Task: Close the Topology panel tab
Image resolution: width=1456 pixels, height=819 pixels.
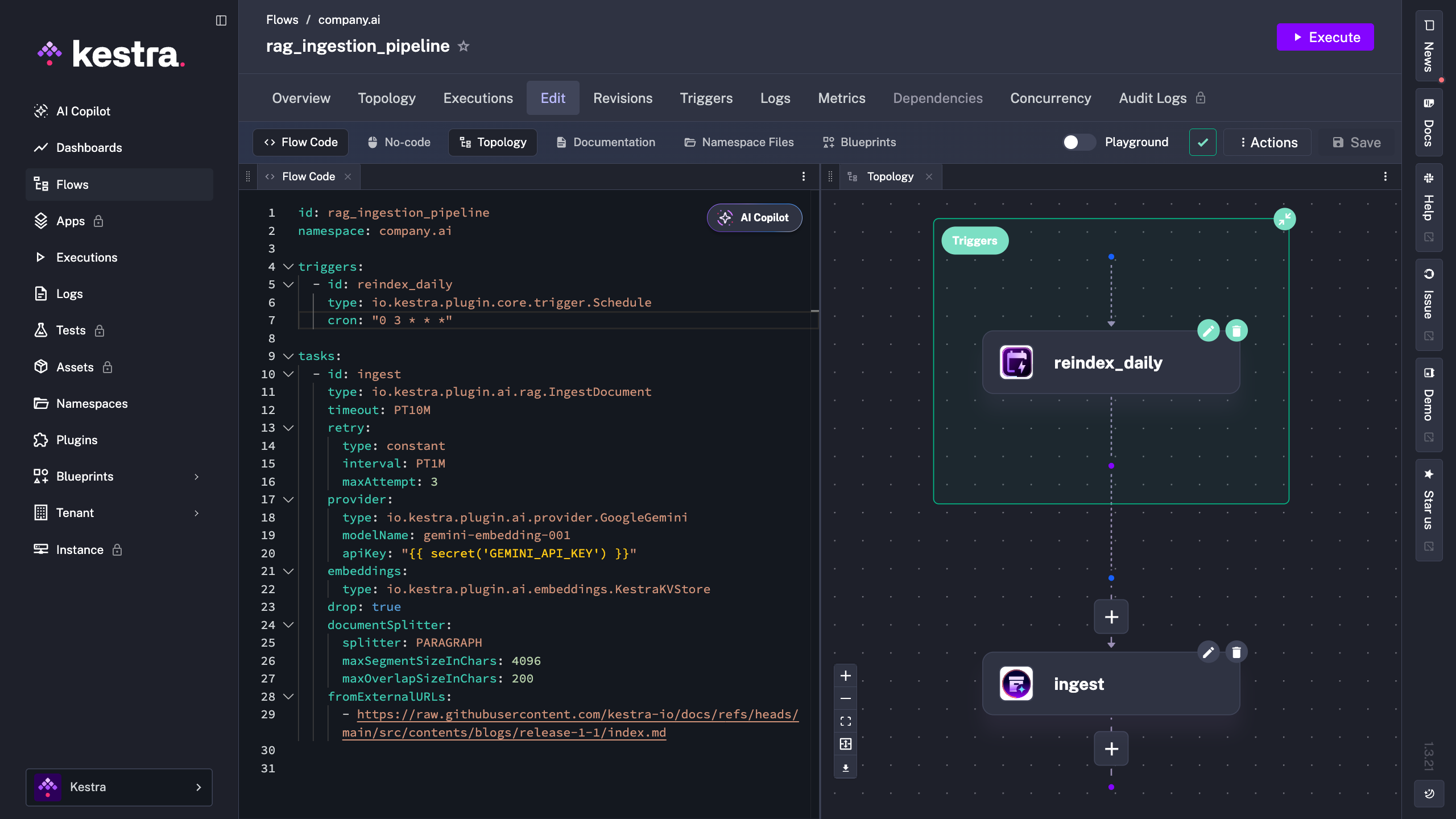Action: (x=929, y=177)
